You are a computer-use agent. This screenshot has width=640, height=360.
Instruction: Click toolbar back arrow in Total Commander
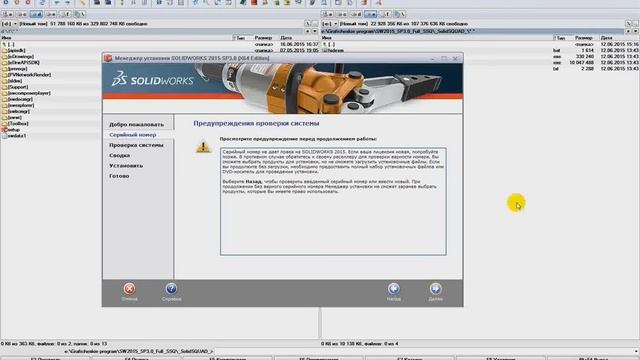(x=57, y=3)
